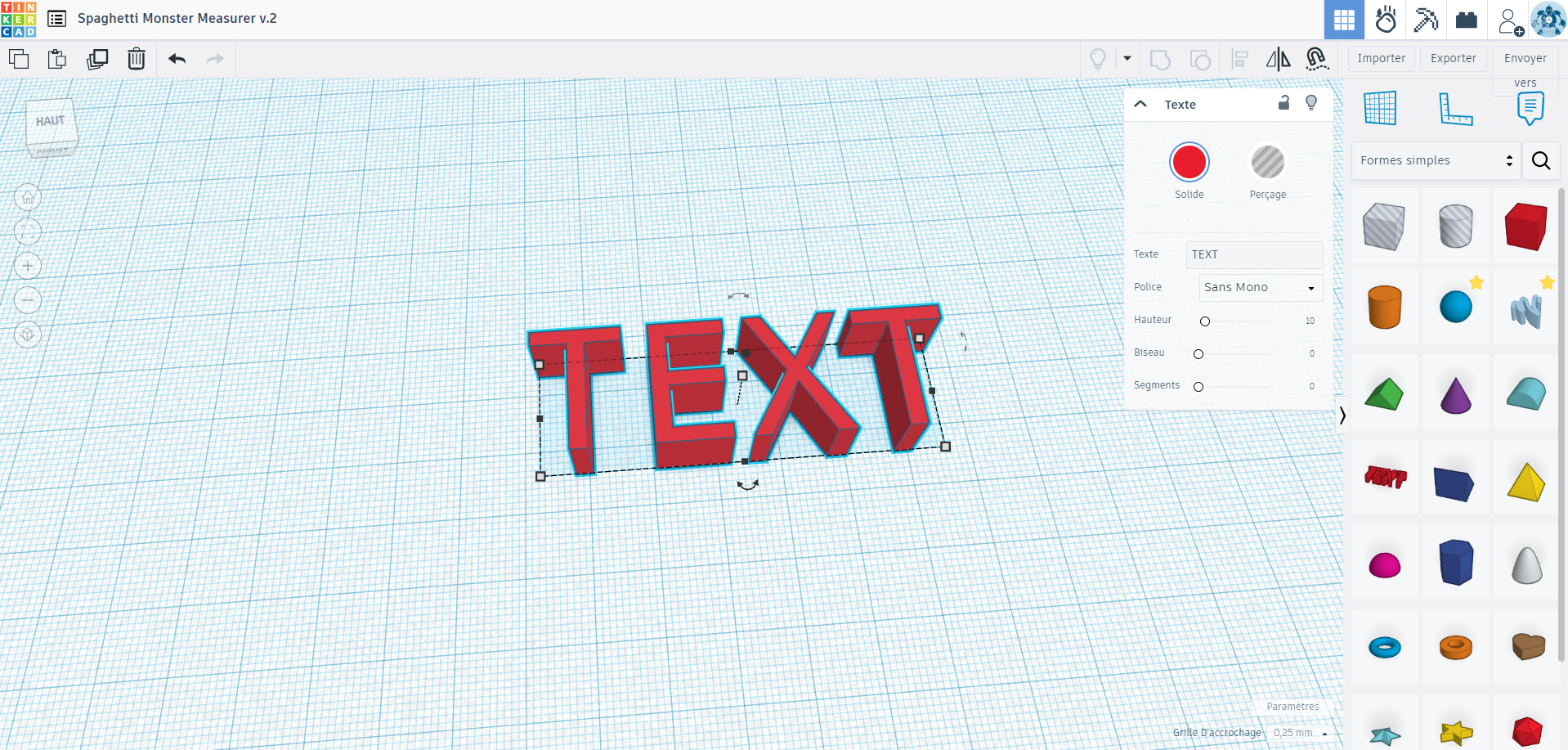
Task: Redo the action
Action: coord(215,59)
